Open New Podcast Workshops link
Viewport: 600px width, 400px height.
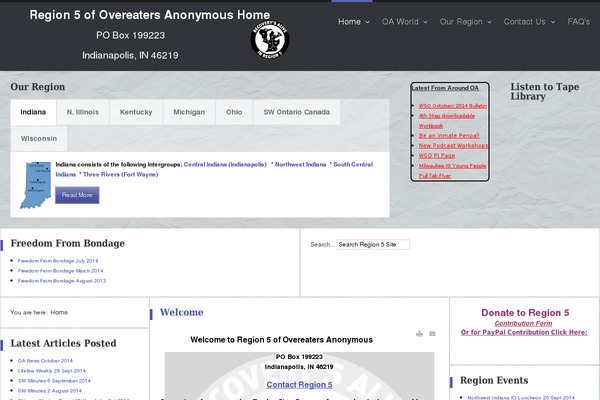tap(453, 145)
